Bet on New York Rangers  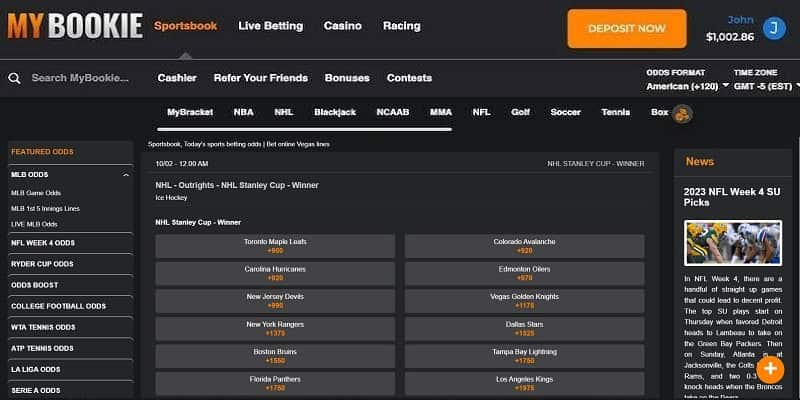(275, 329)
